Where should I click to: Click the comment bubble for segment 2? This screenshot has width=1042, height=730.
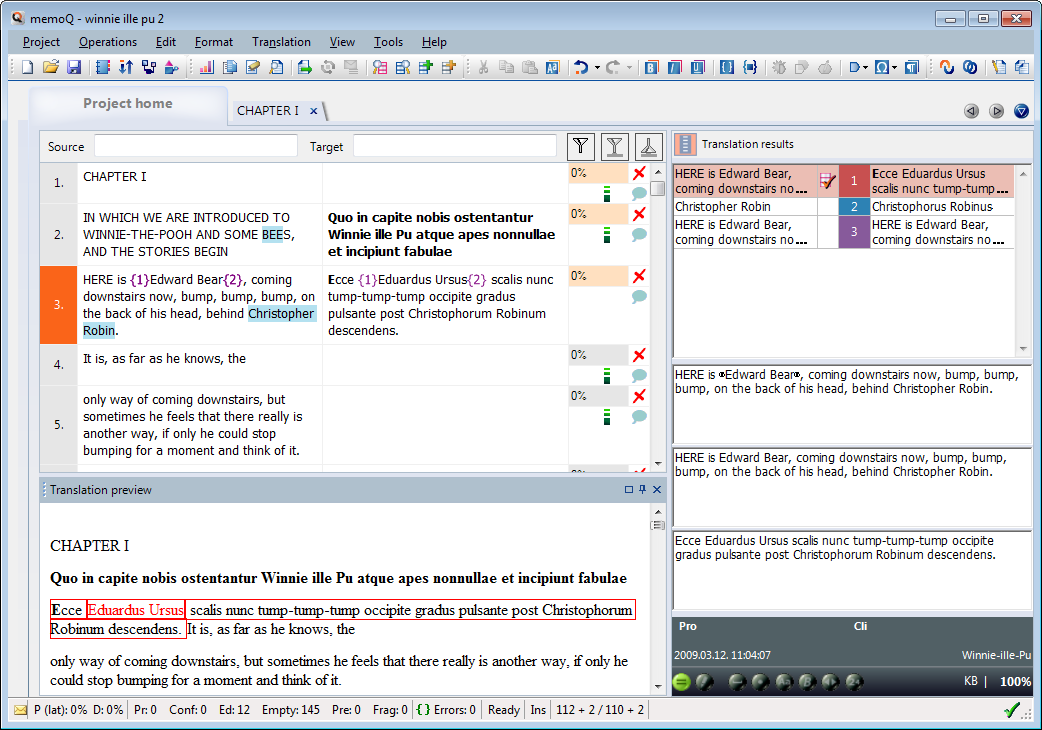pyautogui.click(x=639, y=234)
